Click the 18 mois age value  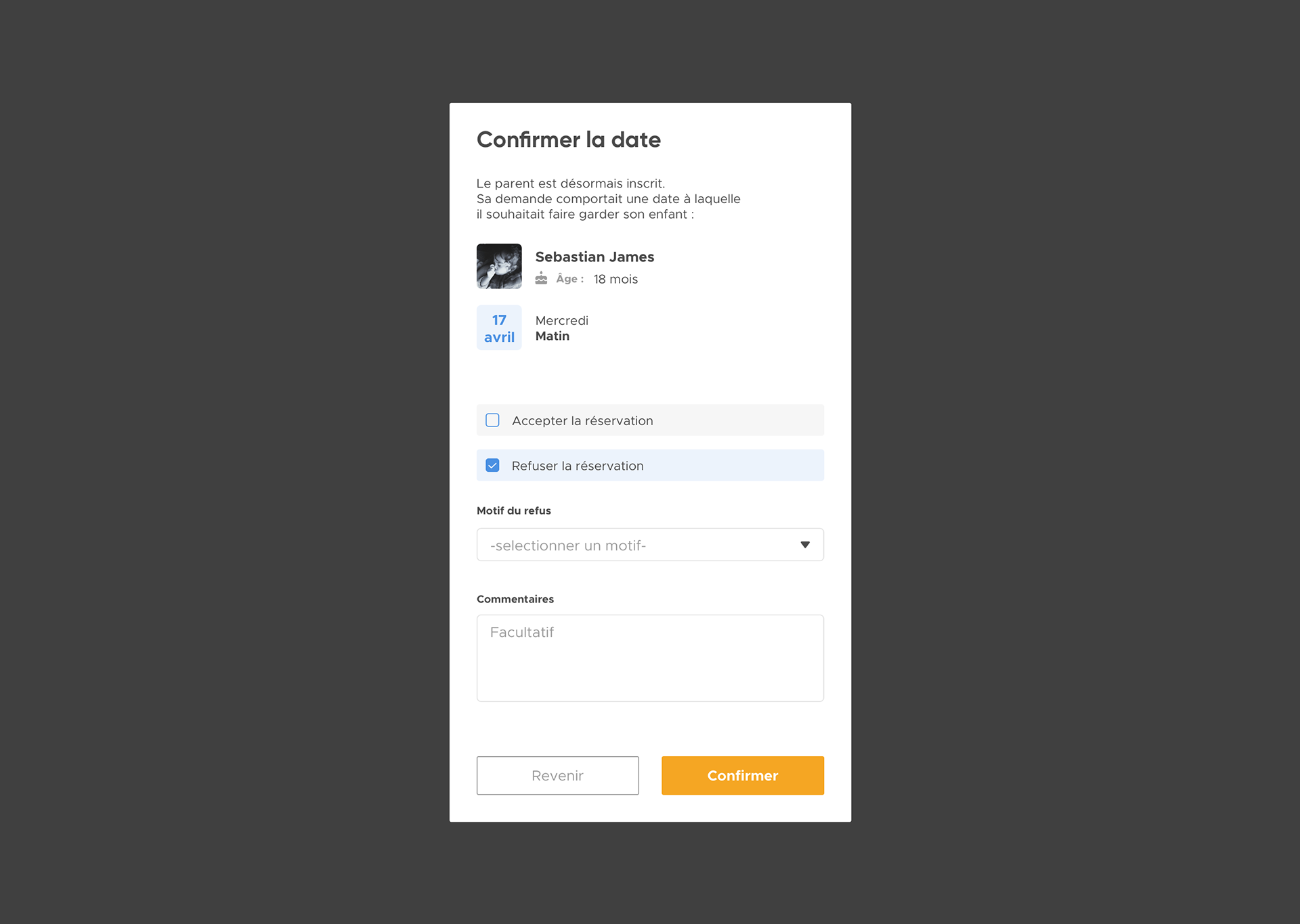coord(615,279)
